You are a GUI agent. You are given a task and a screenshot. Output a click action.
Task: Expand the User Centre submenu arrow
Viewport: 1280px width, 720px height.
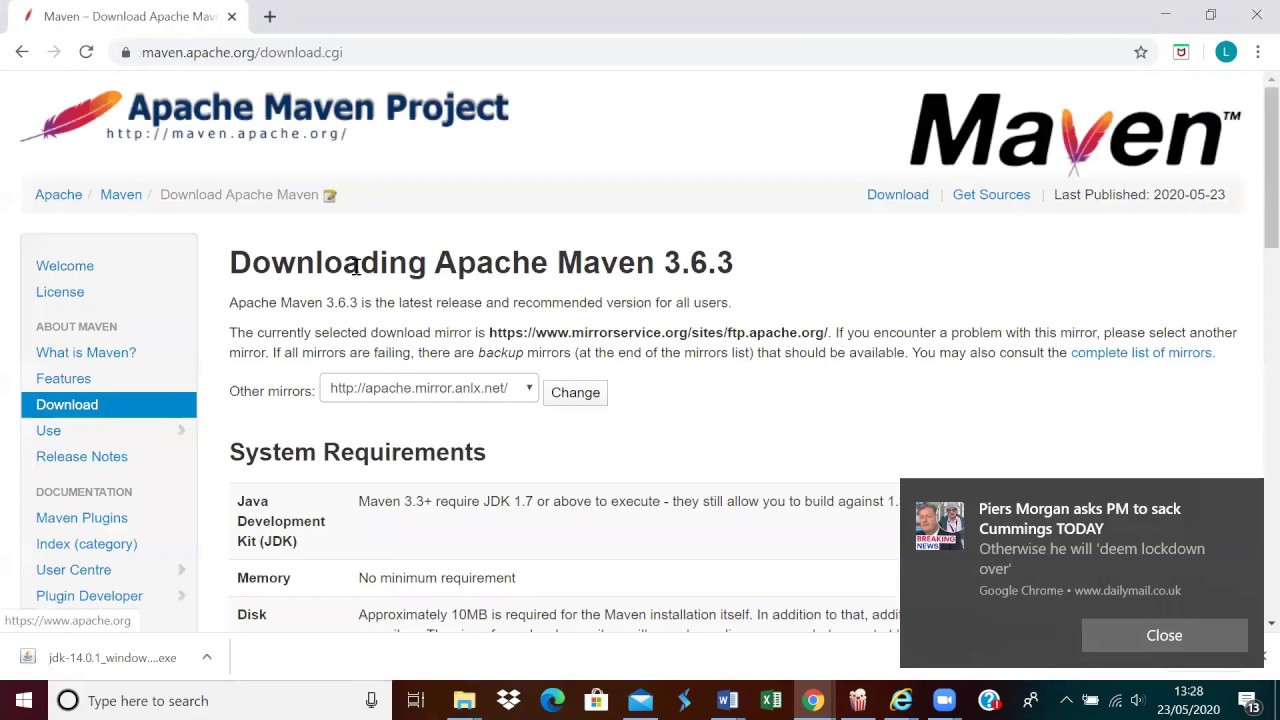click(x=182, y=569)
